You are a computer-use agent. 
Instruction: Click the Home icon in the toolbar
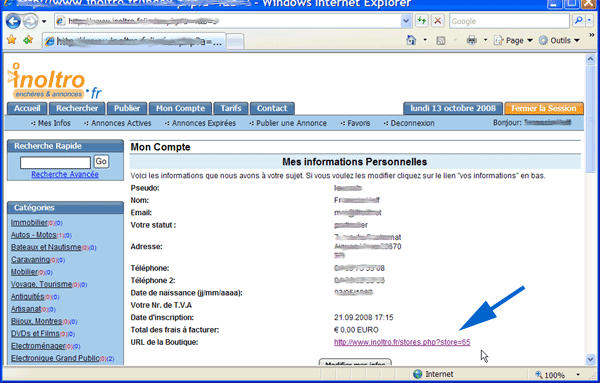(x=411, y=40)
